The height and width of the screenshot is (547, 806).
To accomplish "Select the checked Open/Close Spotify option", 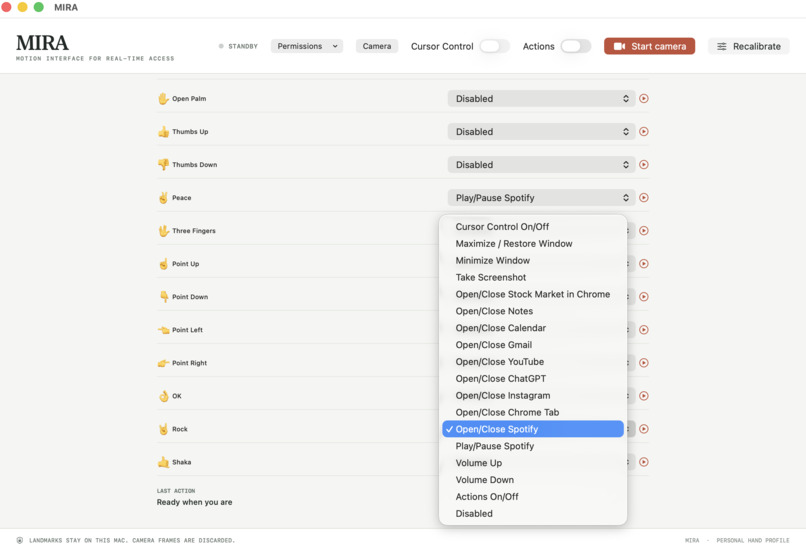I will click(533, 429).
